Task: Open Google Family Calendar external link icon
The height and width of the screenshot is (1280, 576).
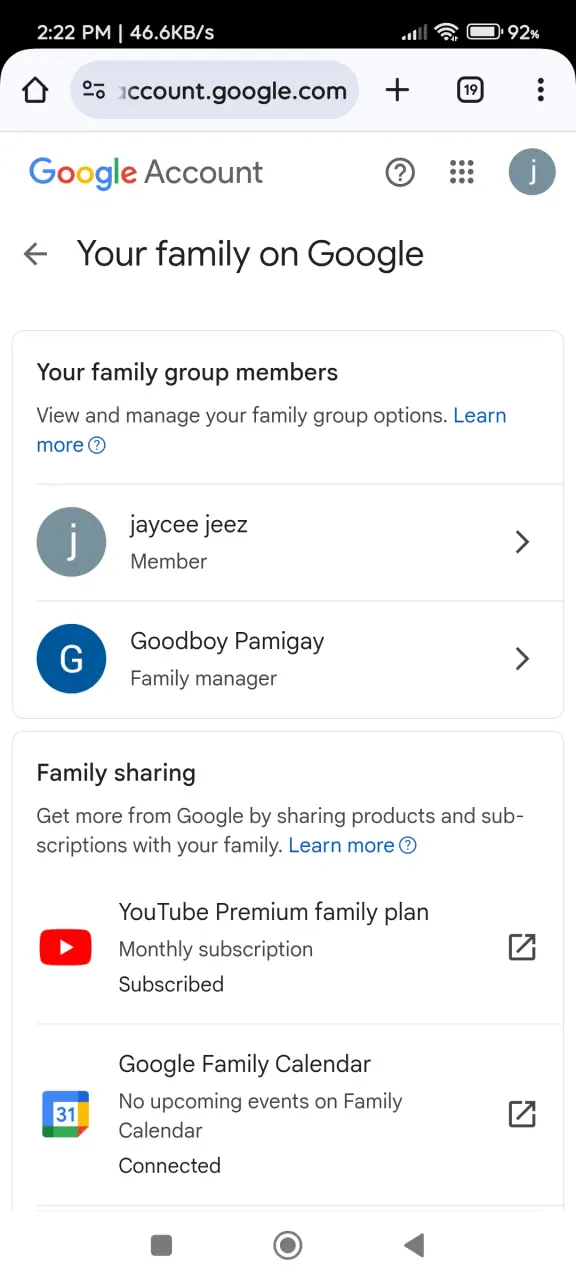Action: [x=522, y=1114]
